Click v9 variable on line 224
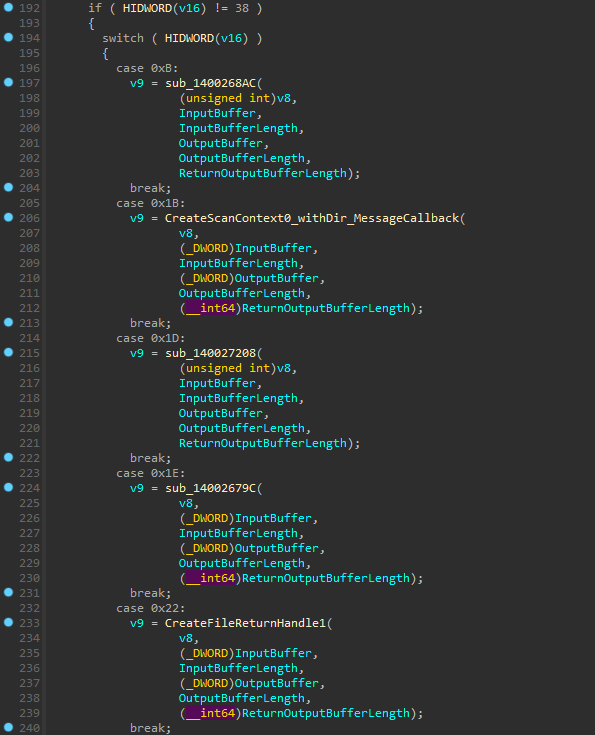 click(x=137, y=488)
